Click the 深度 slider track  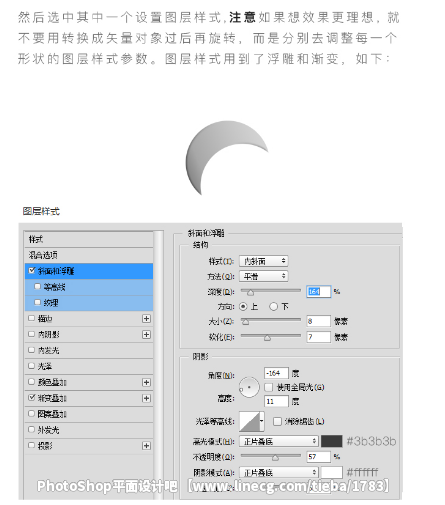click(x=271, y=291)
